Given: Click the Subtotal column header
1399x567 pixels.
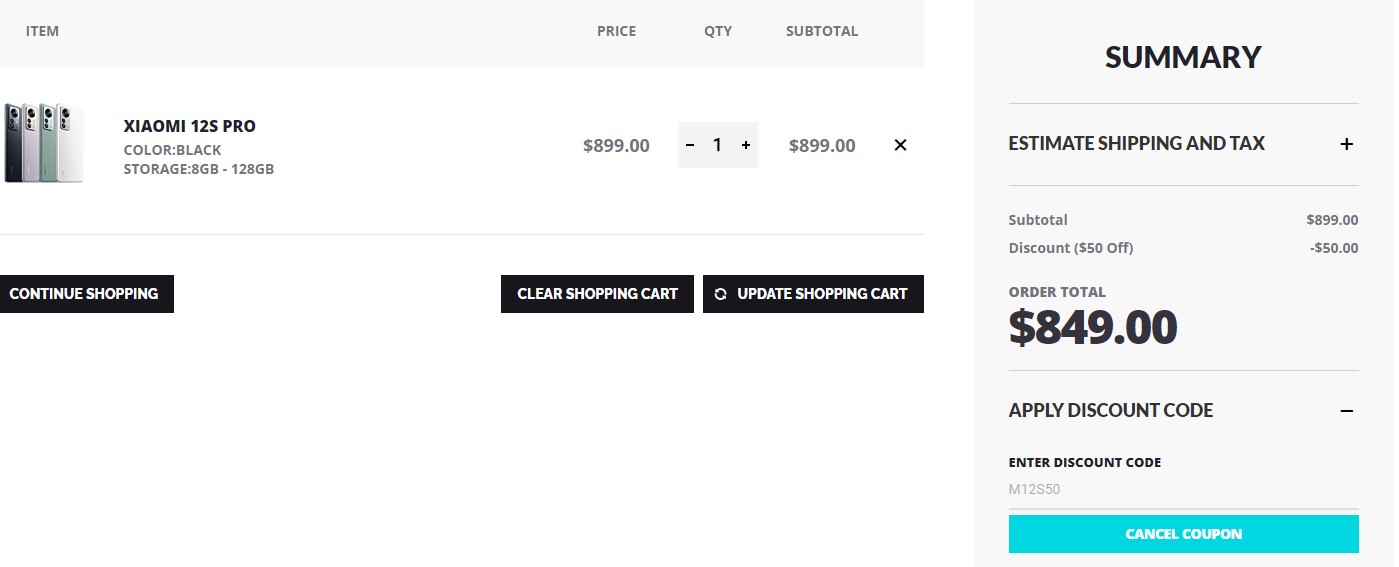Looking at the screenshot, I should point(821,31).
